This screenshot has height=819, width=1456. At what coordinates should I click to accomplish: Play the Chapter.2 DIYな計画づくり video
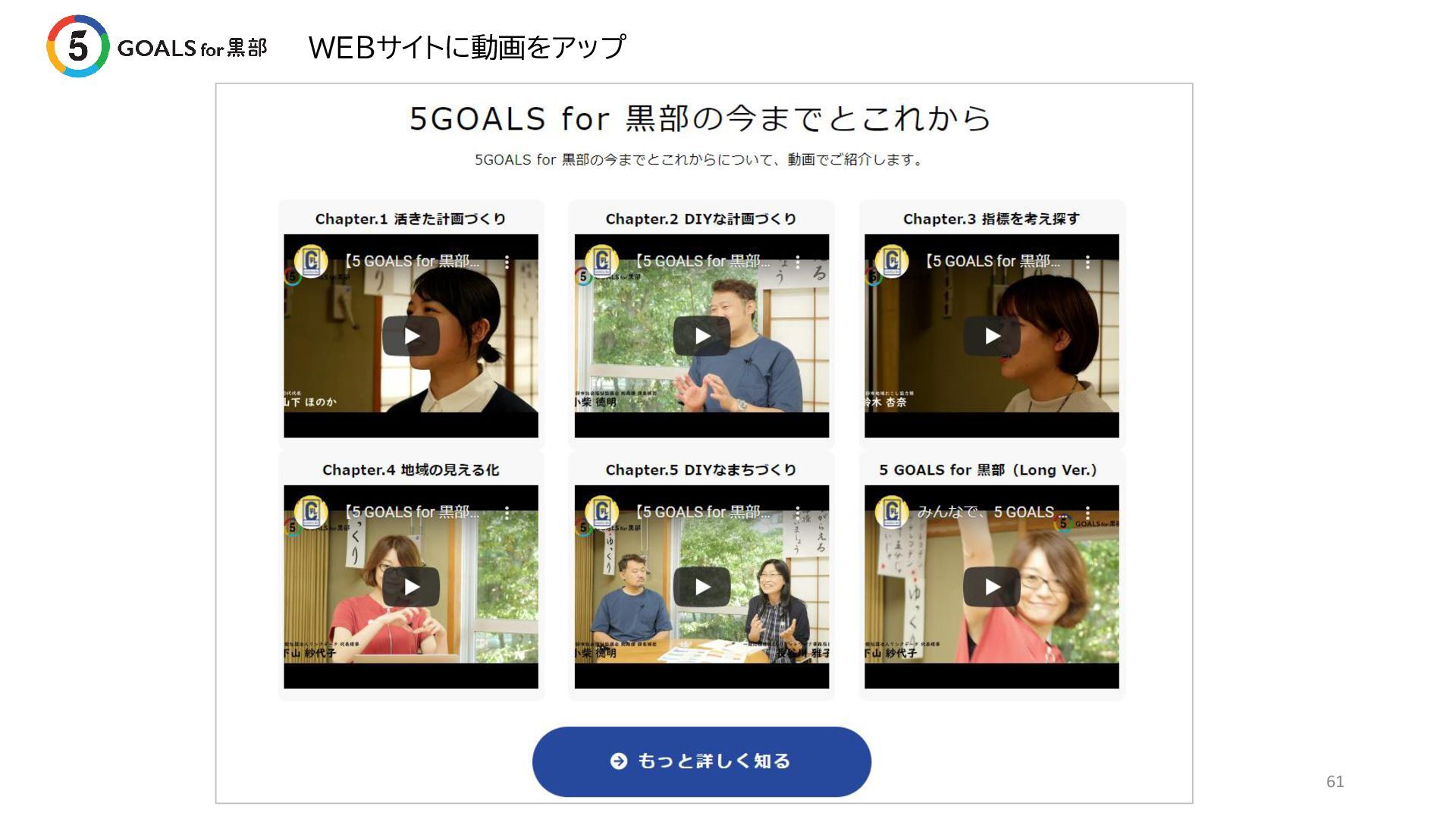point(701,336)
